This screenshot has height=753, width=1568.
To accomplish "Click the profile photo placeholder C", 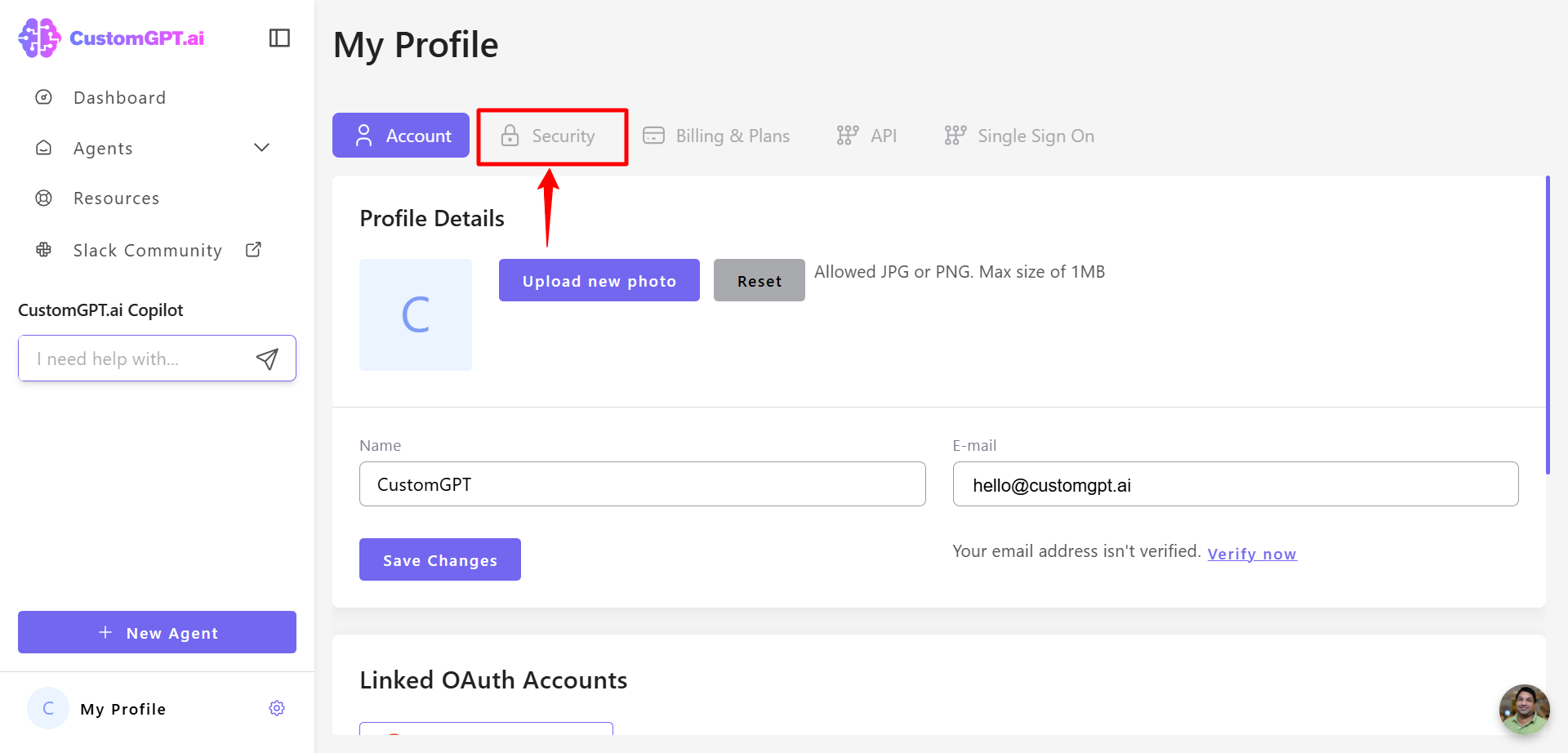I will click(416, 314).
